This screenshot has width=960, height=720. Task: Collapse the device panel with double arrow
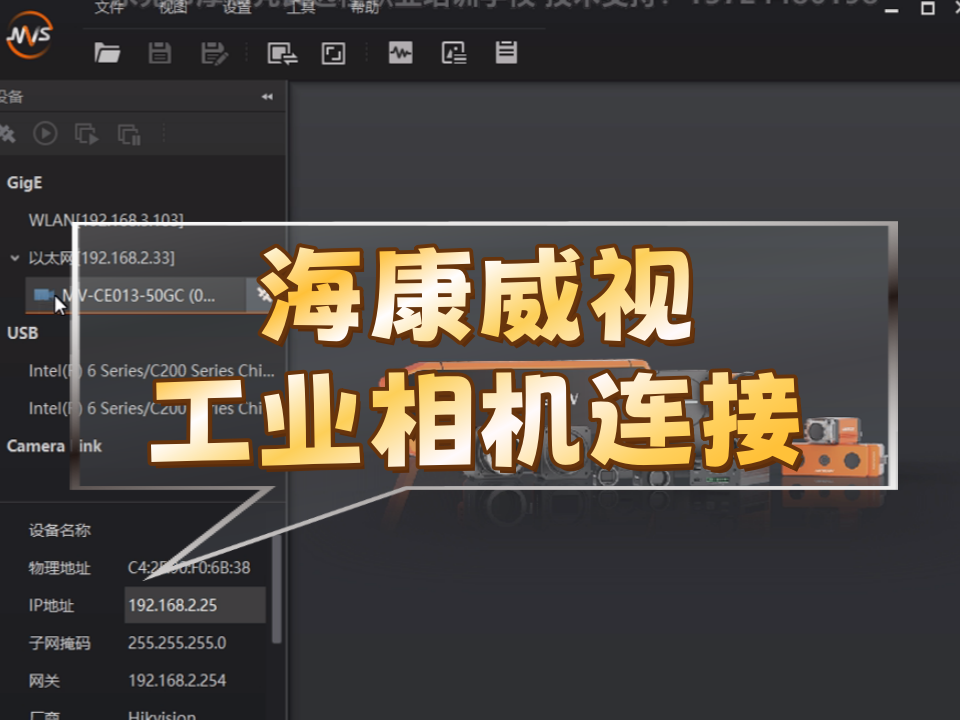click(x=267, y=97)
